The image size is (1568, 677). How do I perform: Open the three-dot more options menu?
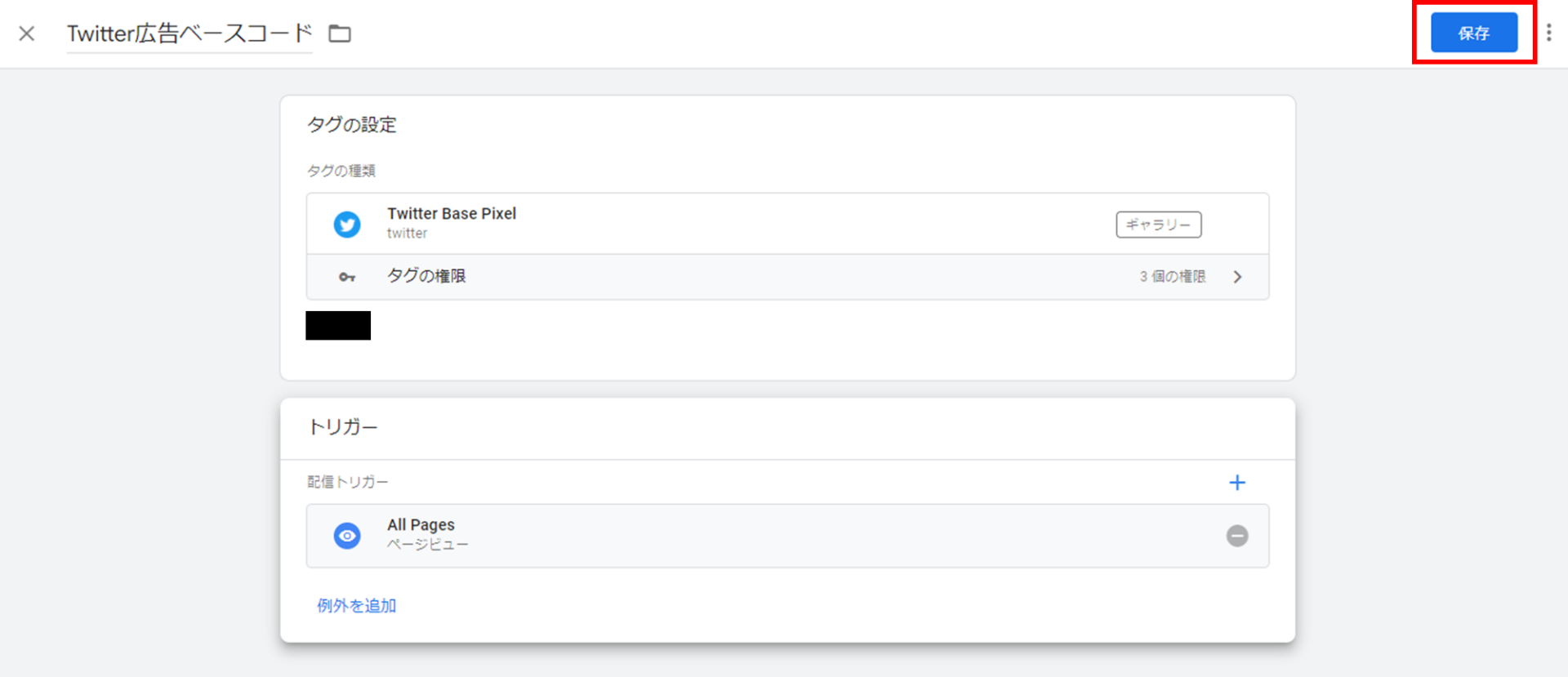[1548, 33]
